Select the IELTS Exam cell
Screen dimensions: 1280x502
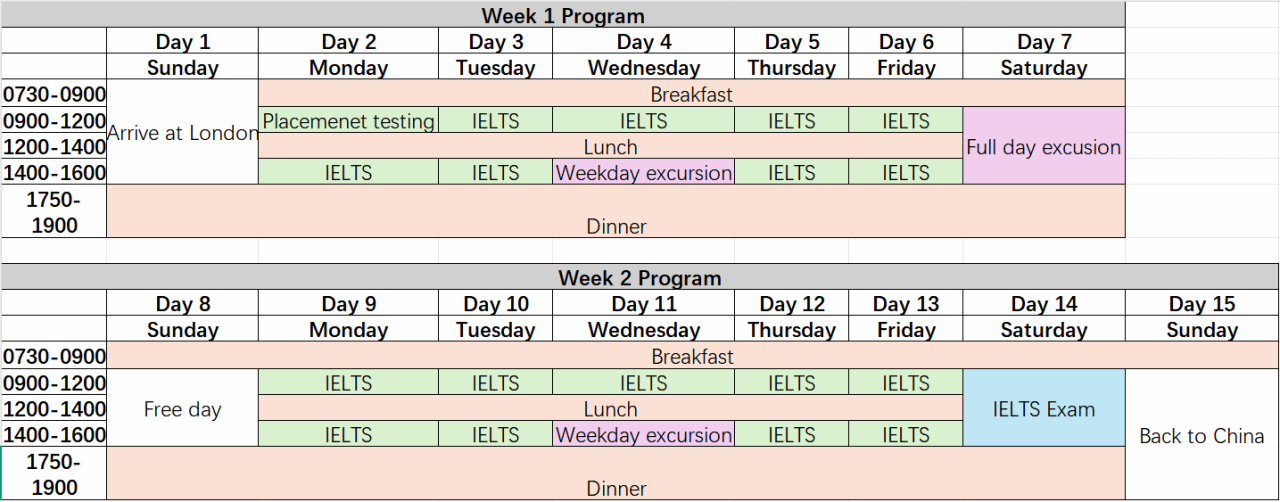1044,409
